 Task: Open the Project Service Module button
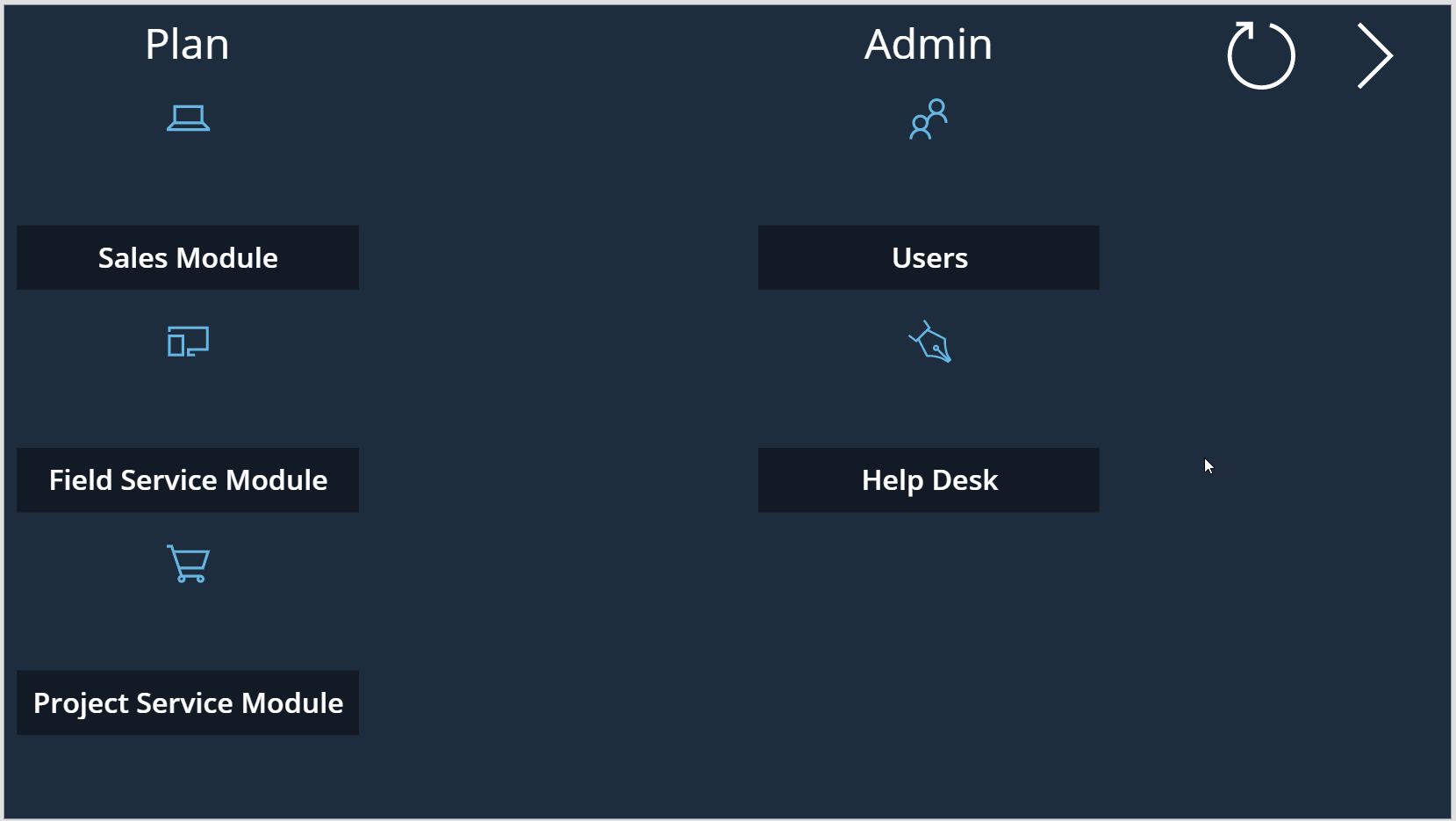pos(188,702)
